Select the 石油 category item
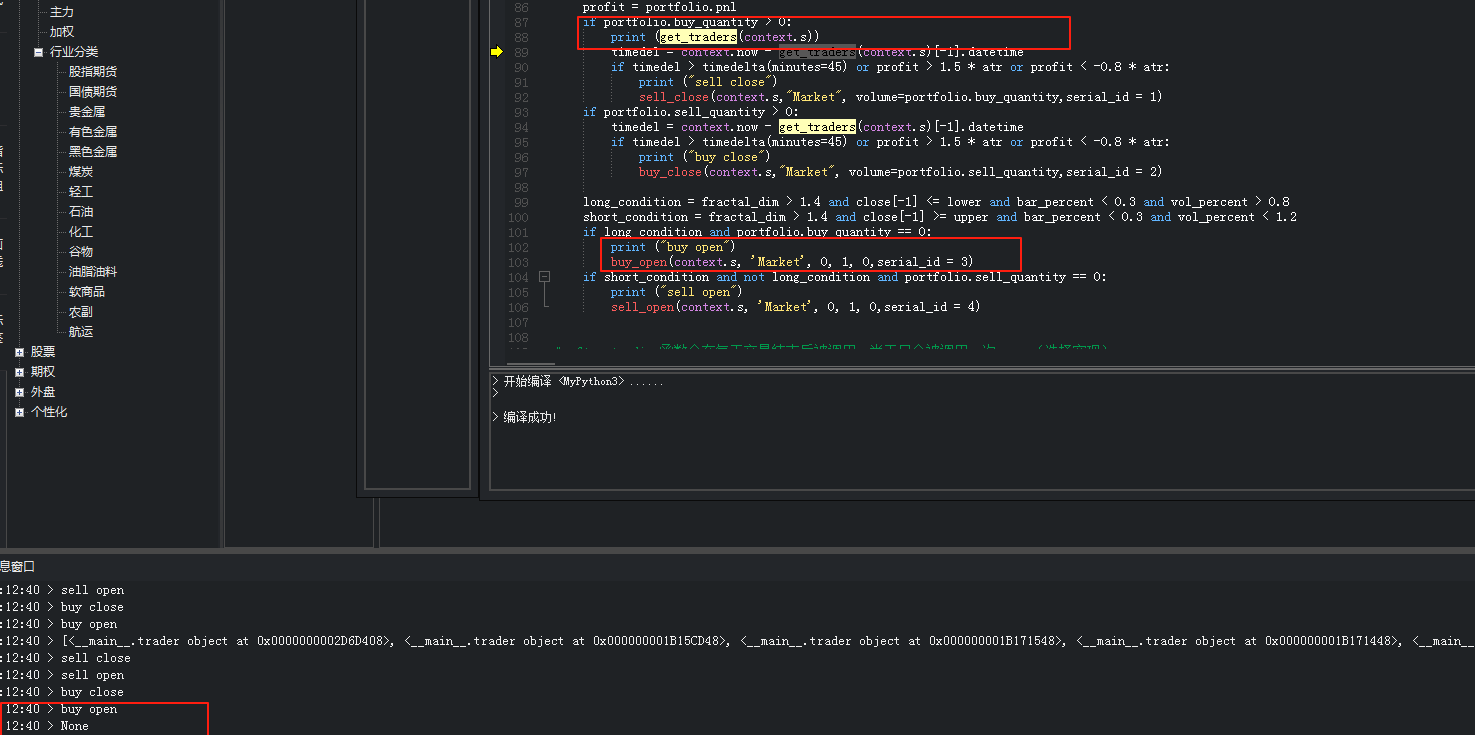 click(x=81, y=212)
